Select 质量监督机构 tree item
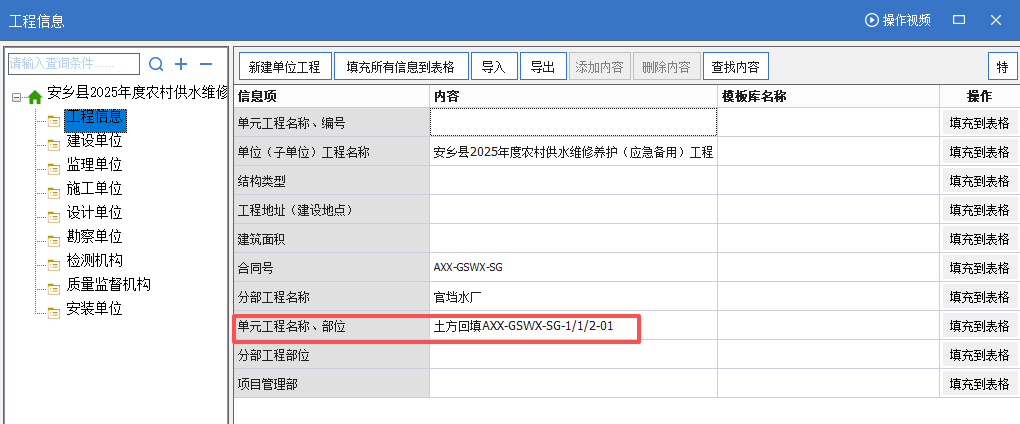Image resolution: width=1020 pixels, height=424 pixels. (x=109, y=285)
